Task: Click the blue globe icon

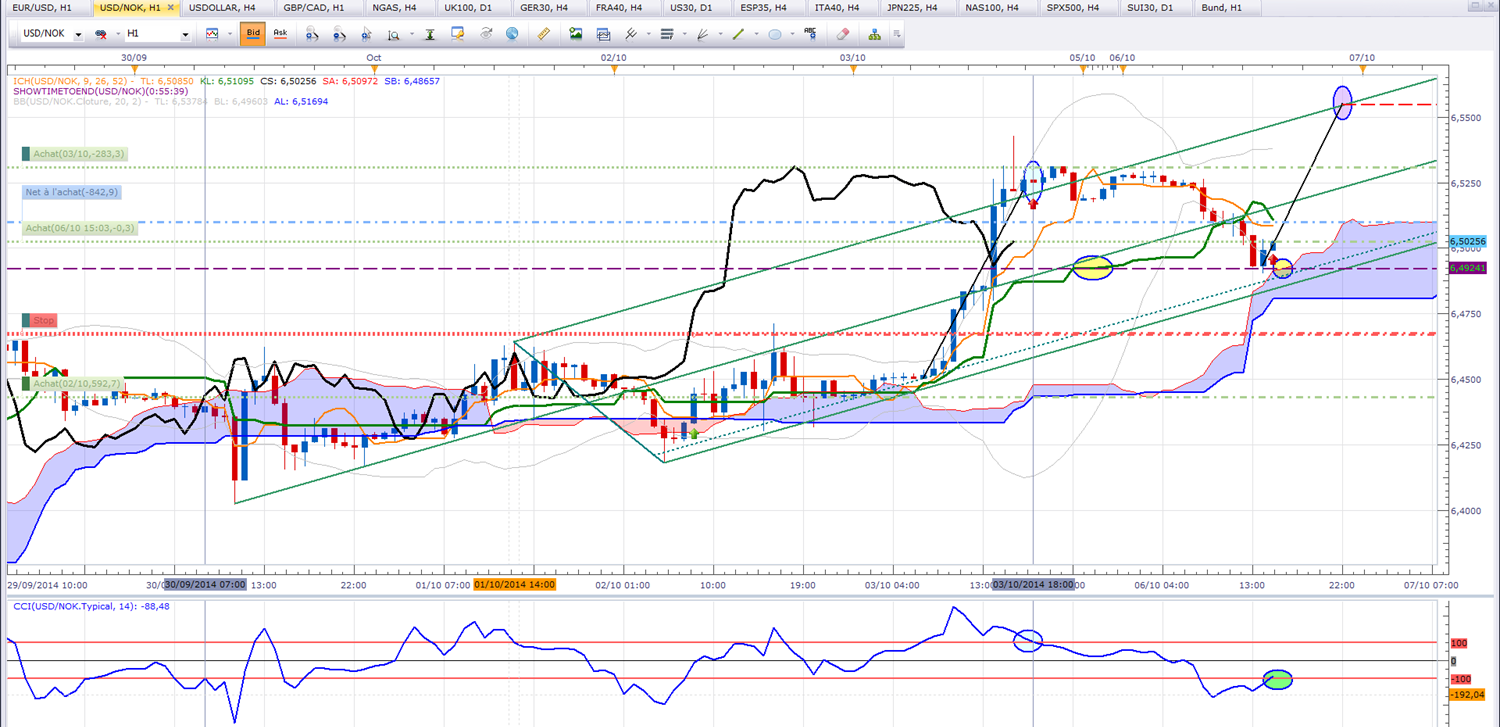Action: 512,34
